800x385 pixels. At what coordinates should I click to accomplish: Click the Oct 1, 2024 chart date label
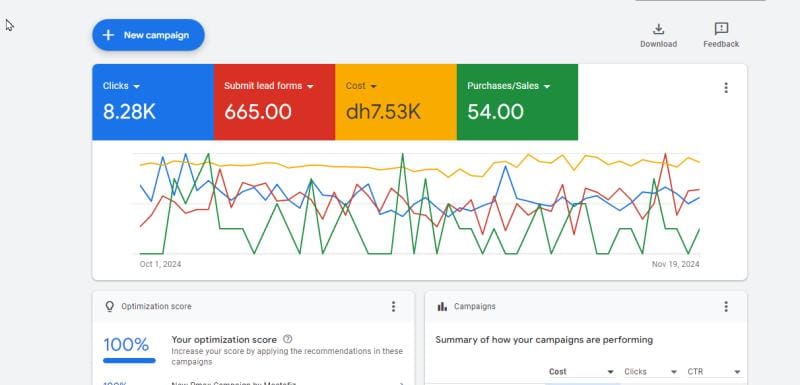point(160,264)
